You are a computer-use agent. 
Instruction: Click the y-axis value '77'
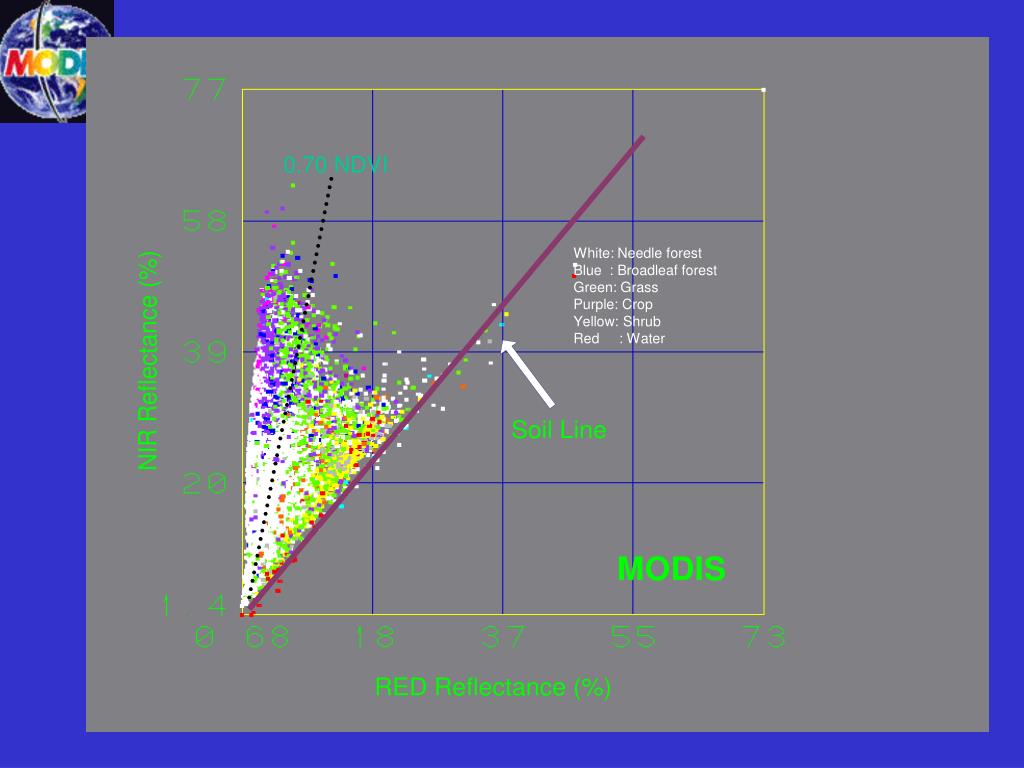[205, 89]
